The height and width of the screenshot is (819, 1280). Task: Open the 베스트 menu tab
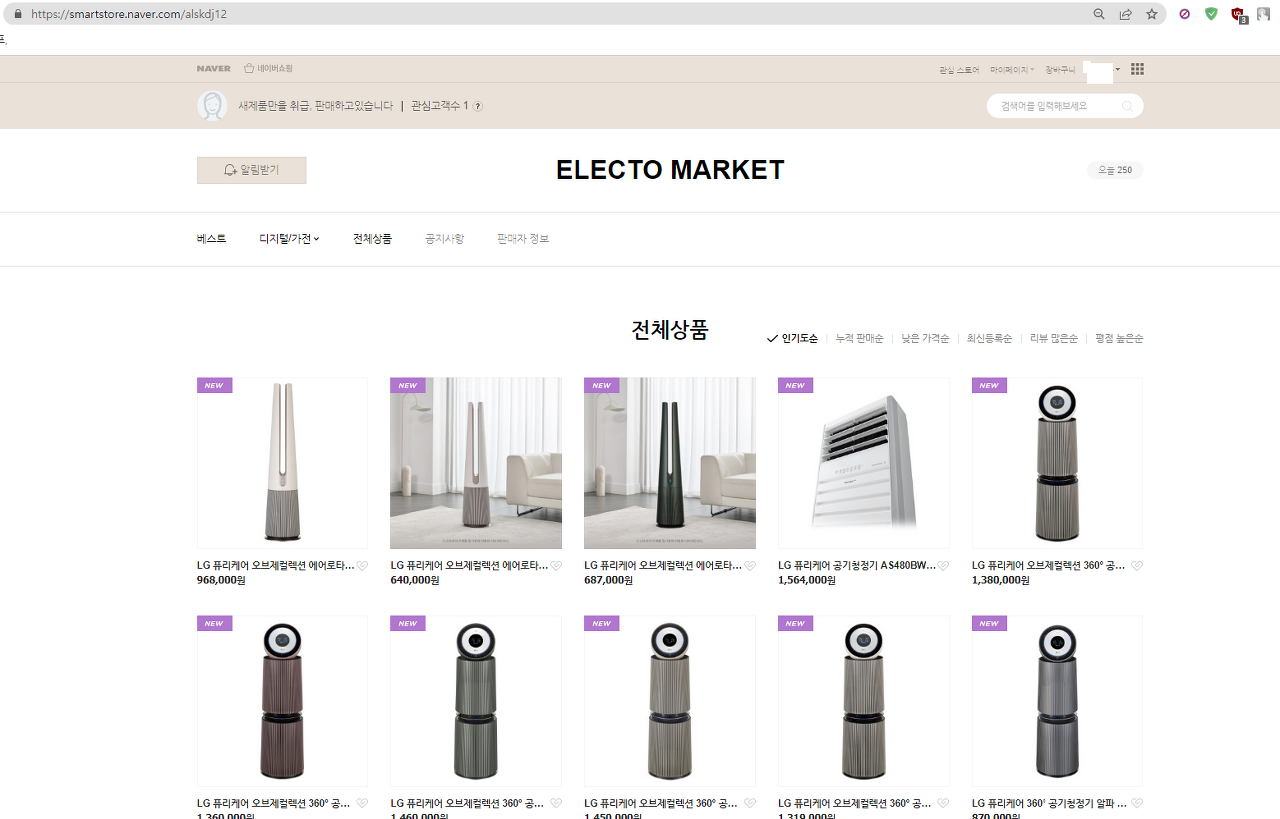(x=211, y=239)
